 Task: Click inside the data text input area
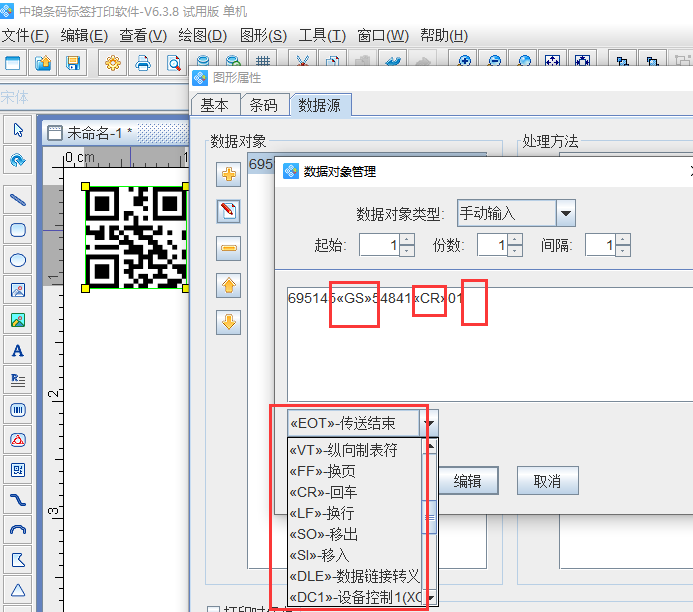pos(480,350)
